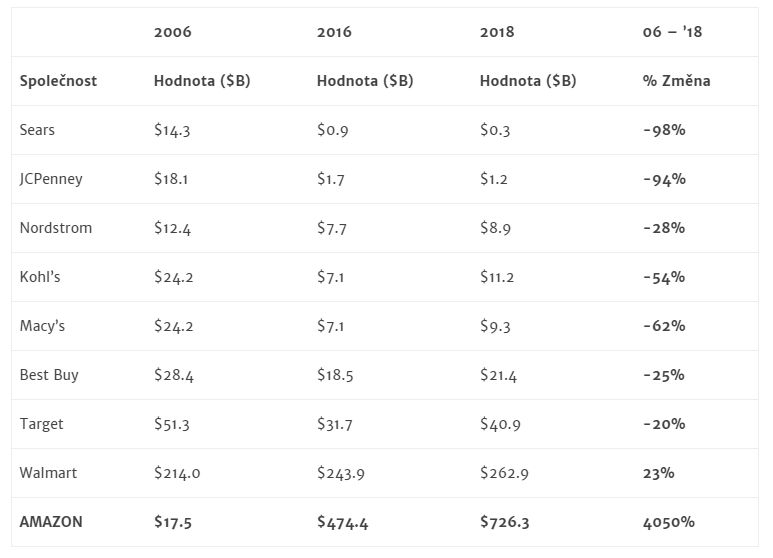Click Amazon's 4050% change value

[668, 522]
